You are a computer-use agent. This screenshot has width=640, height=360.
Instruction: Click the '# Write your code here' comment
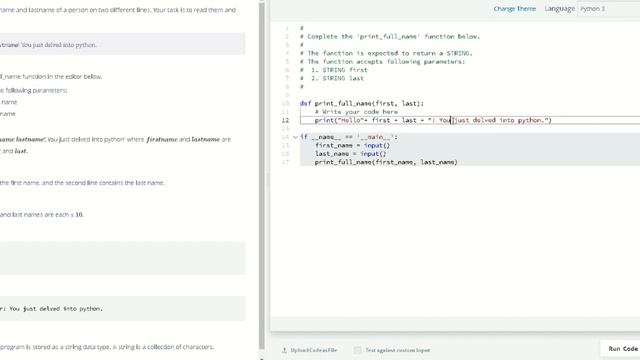point(356,112)
